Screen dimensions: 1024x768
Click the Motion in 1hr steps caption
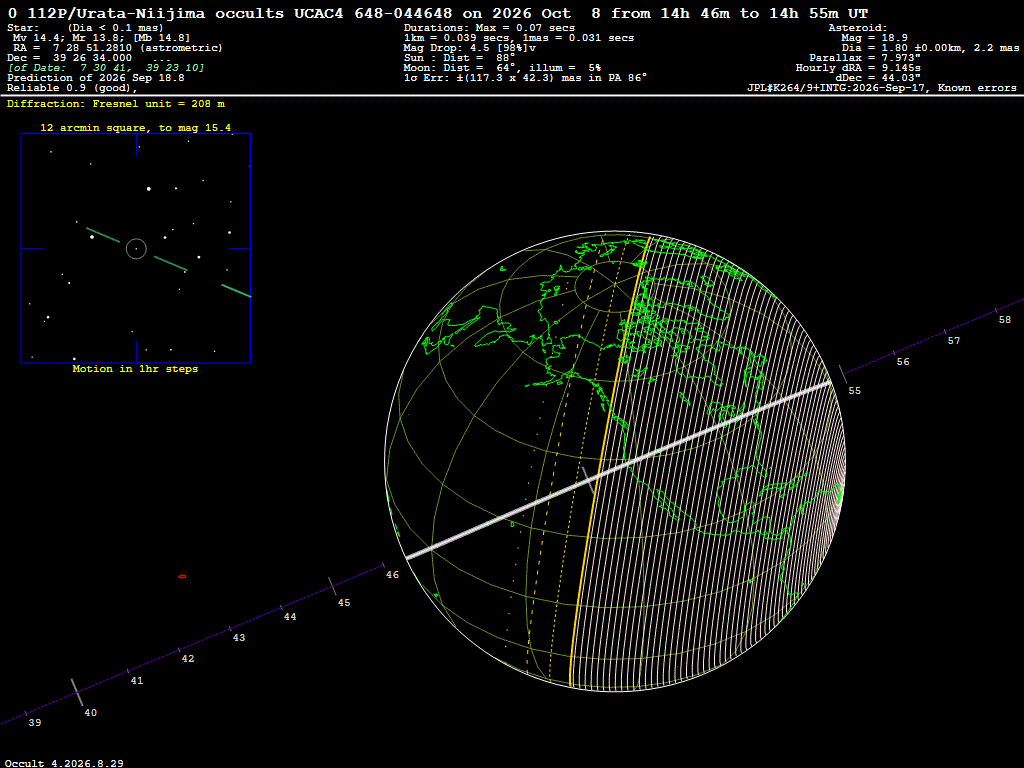click(135, 369)
